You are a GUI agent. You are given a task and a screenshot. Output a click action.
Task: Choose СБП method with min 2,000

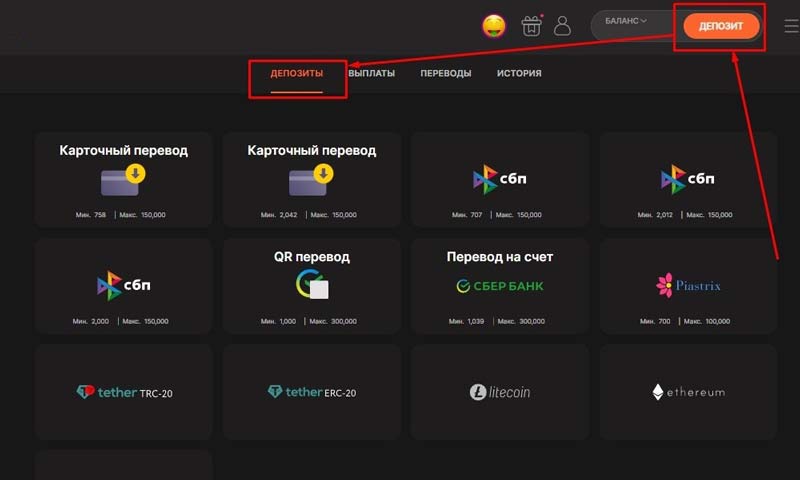pyautogui.click(x=123, y=286)
